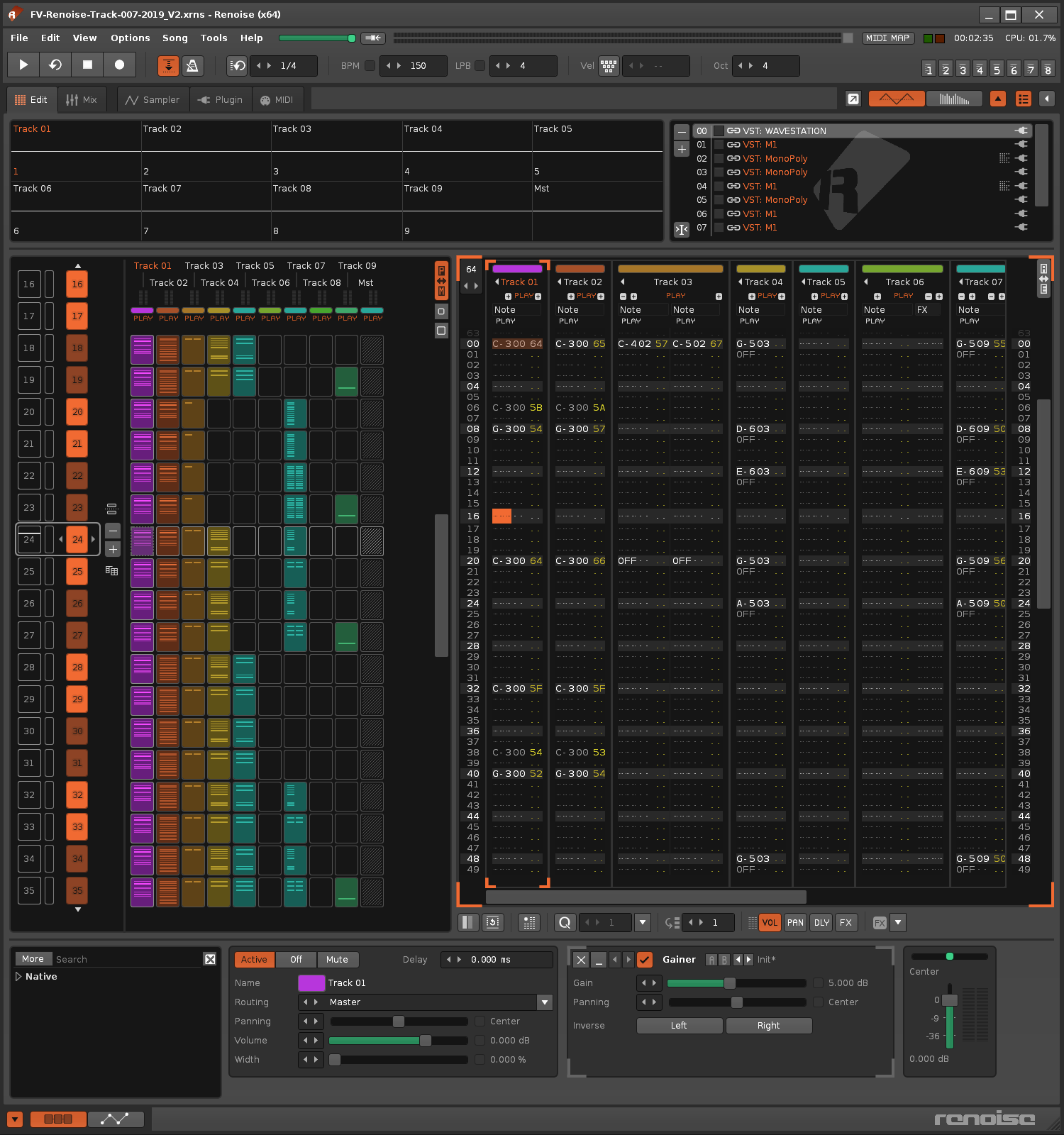Screen dimensions: 1064x1135
Task: Adjust the Gainer Gain slider
Action: click(x=736, y=982)
